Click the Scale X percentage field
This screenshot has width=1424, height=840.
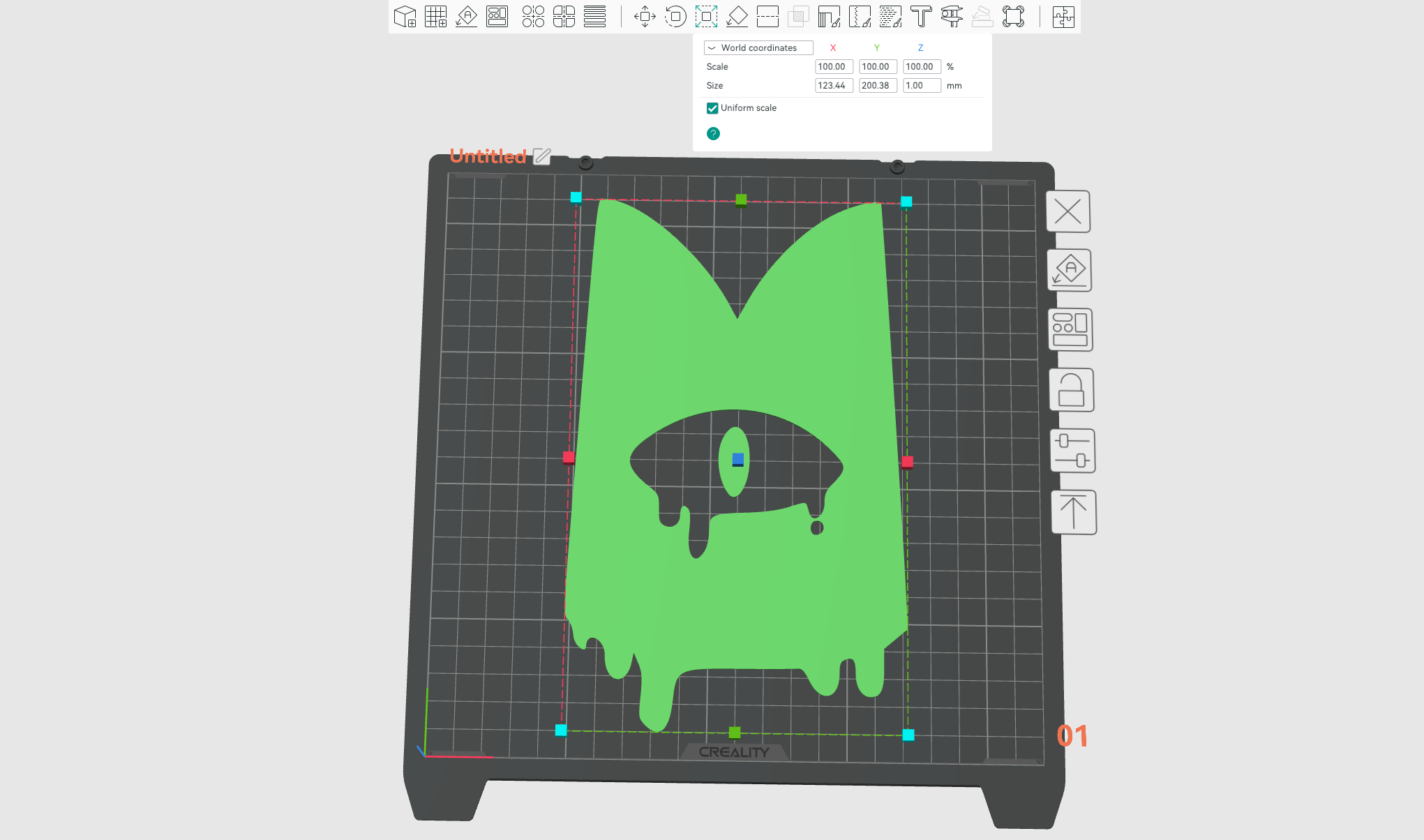834,67
